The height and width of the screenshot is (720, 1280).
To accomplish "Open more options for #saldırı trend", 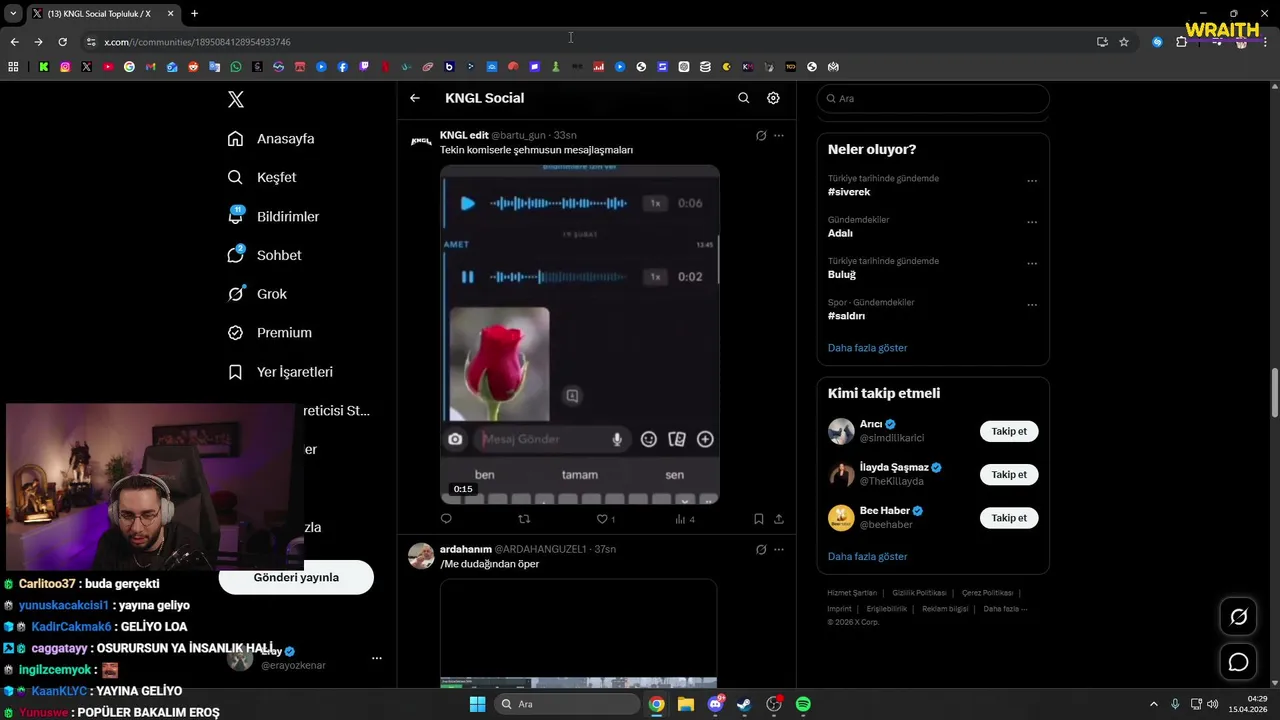I will pos(1032,305).
